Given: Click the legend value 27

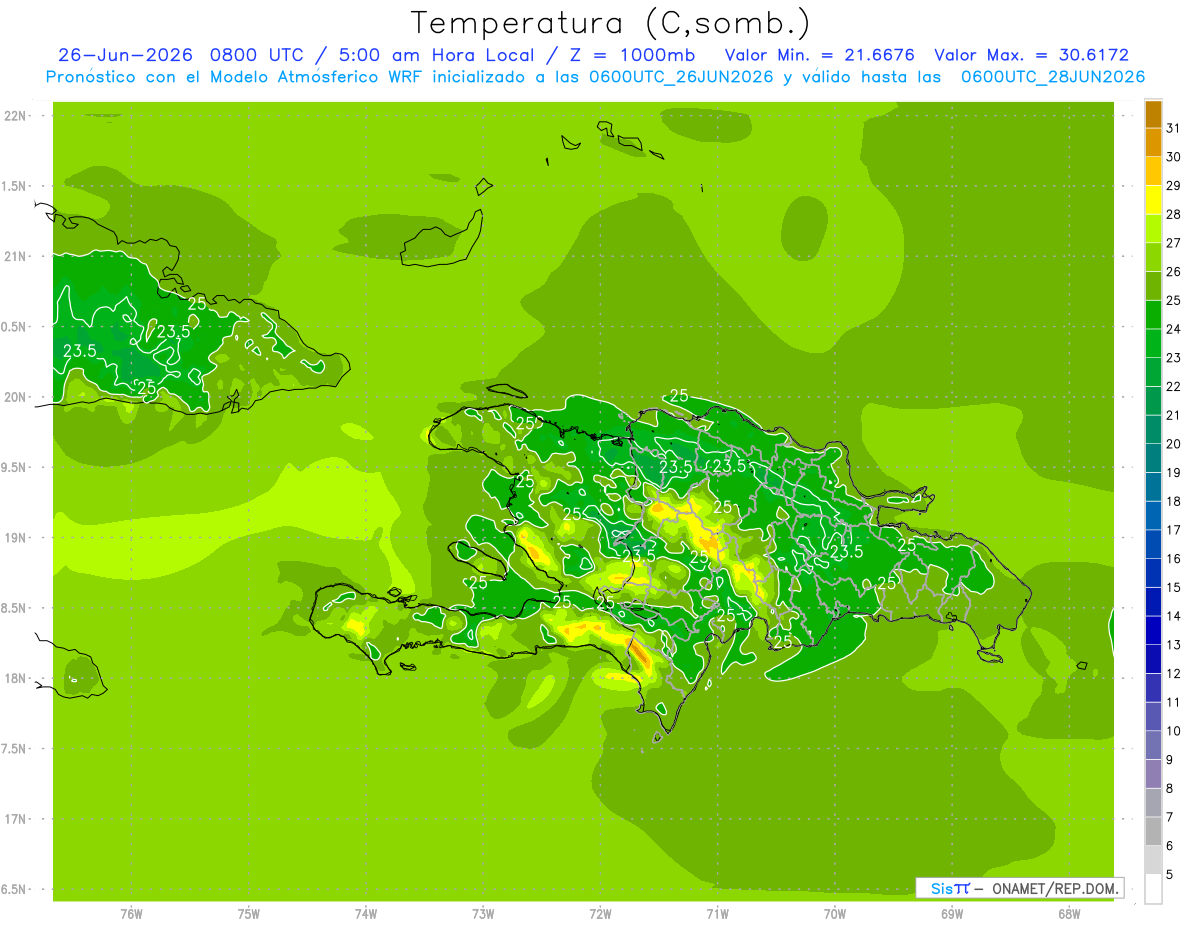Looking at the screenshot, I should point(1174,243).
